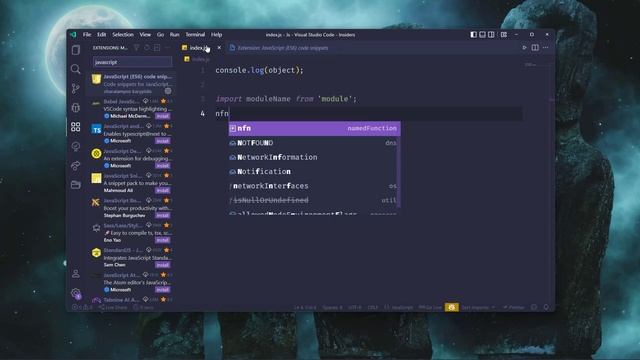
Task: Toggle bottom panel layout icon
Action: 482,35
